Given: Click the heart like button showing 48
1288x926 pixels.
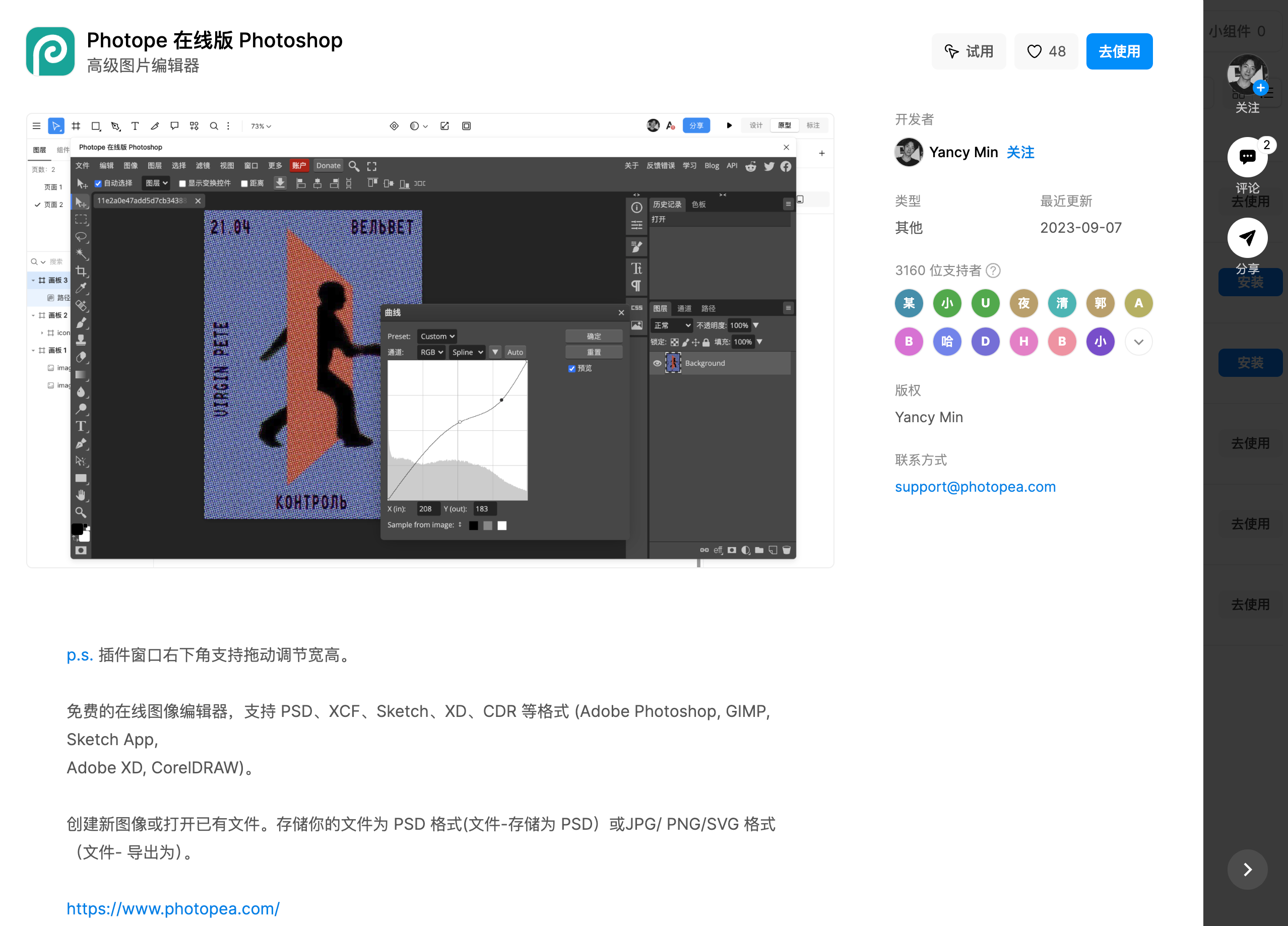Looking at the screenshot, I should (1046, 51).
